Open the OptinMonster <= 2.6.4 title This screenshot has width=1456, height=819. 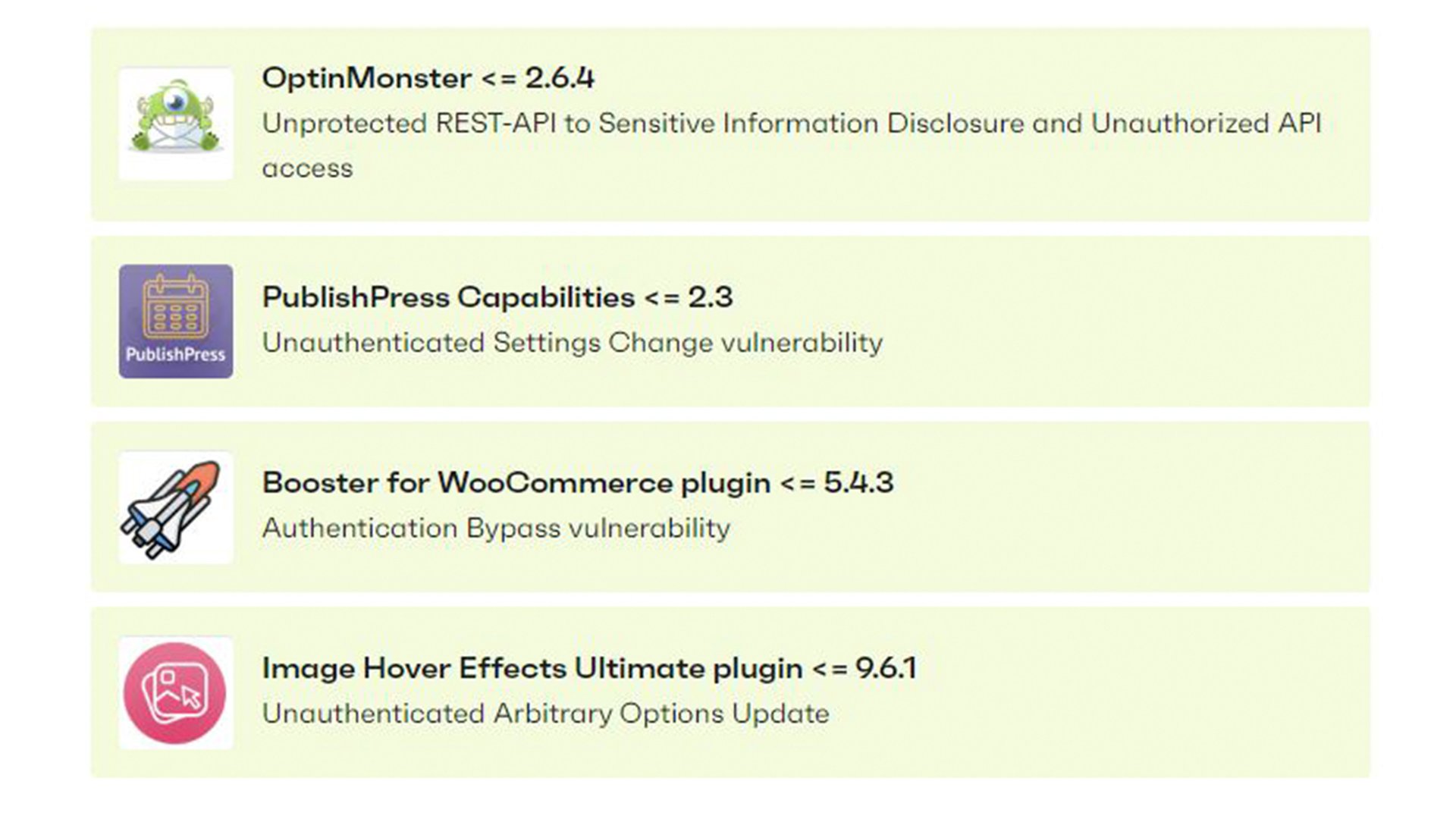point(428,77)
